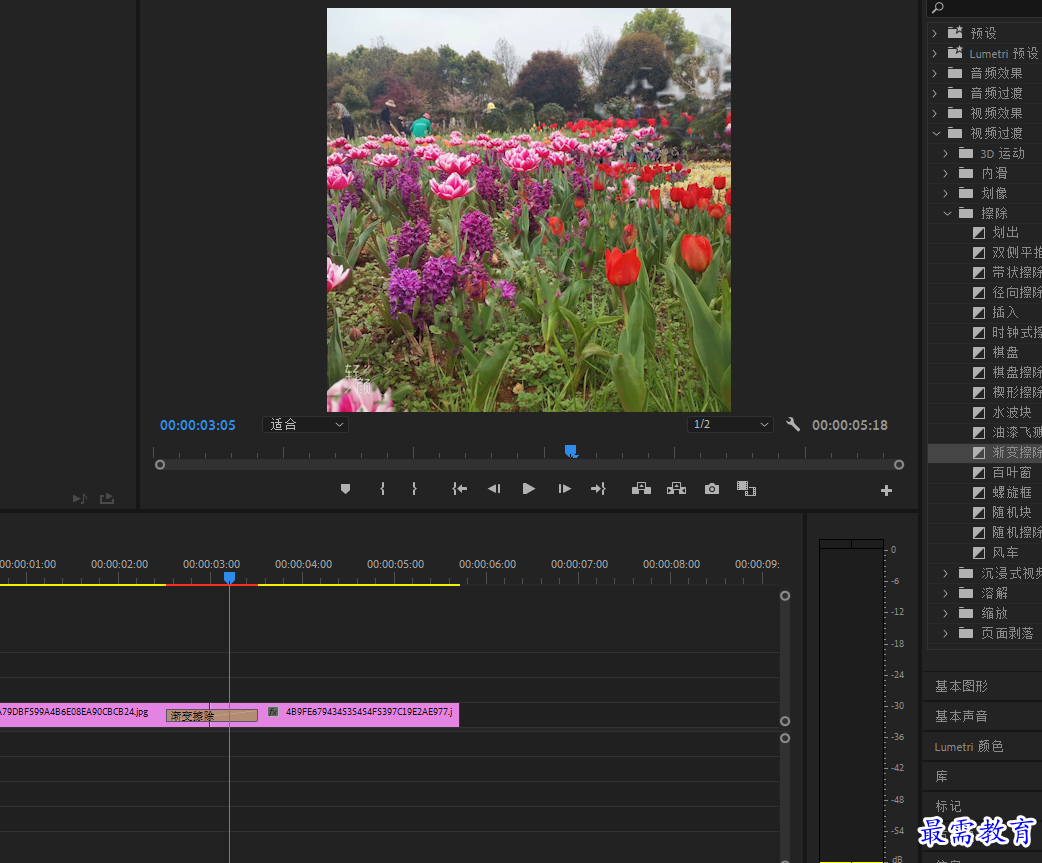The image size is (1042, 863).
Task: Open the 库 panel tab
Action: point(941,776)
